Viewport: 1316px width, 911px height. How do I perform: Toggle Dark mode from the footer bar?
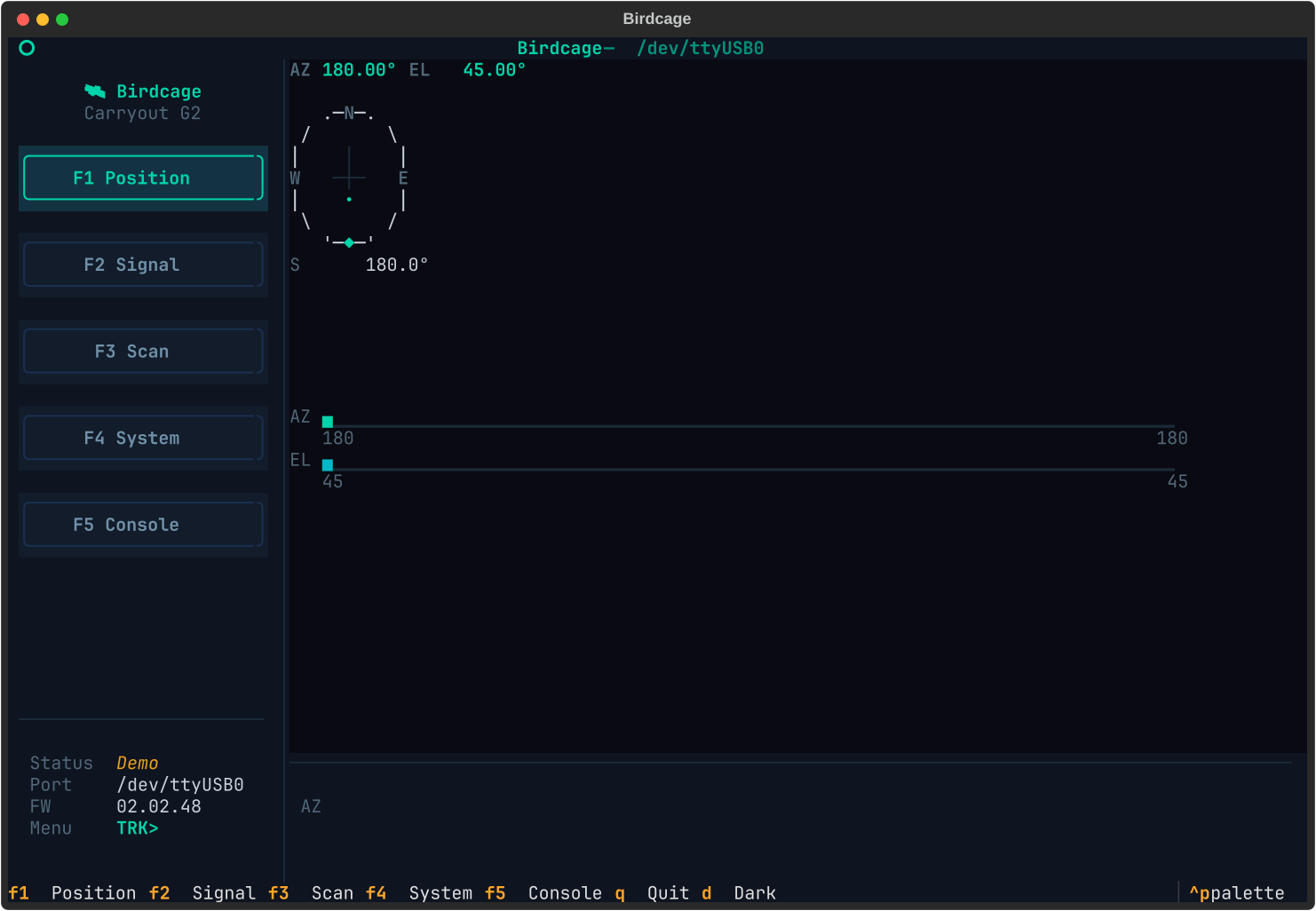pyautogui.click(x=754, y=893)
